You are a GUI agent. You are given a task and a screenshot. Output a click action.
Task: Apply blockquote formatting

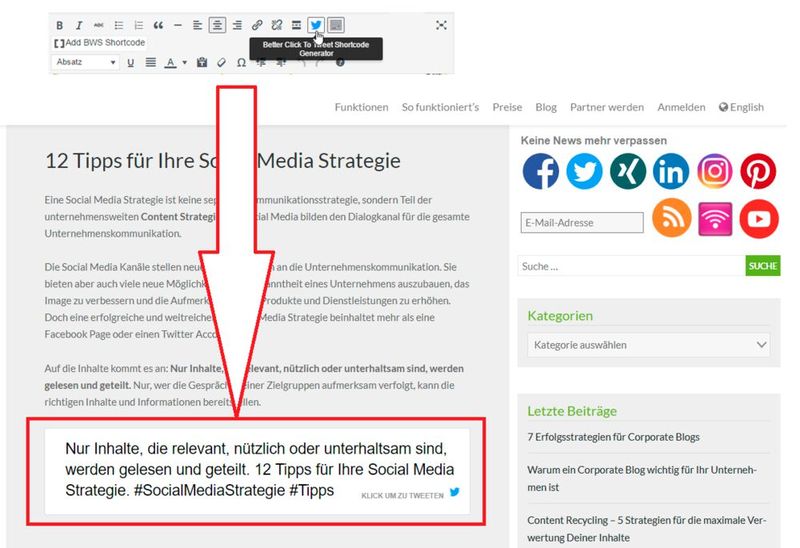click(158, 25)
